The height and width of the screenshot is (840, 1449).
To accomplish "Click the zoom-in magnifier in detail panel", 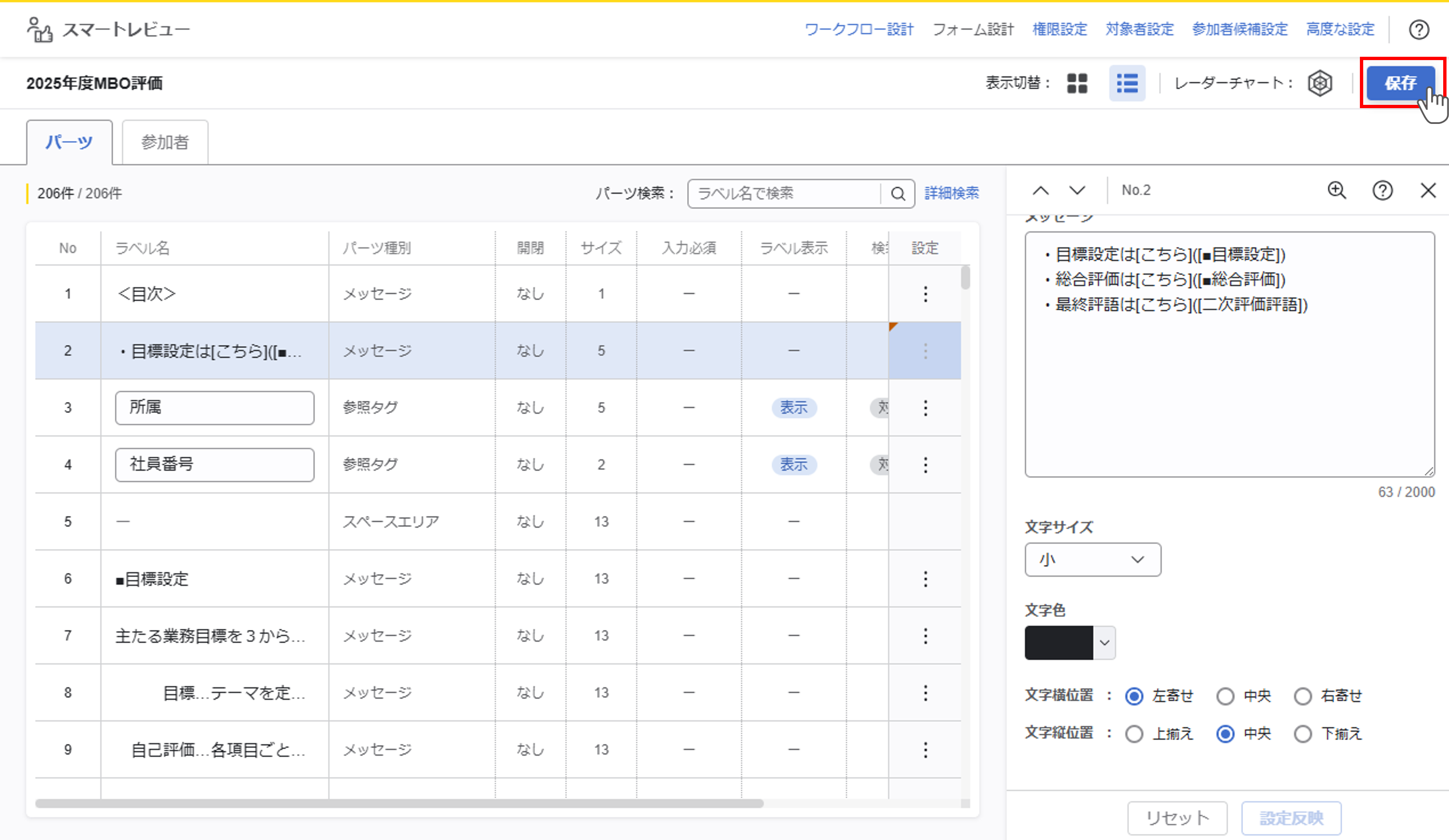I will (x=1337, y=190).
